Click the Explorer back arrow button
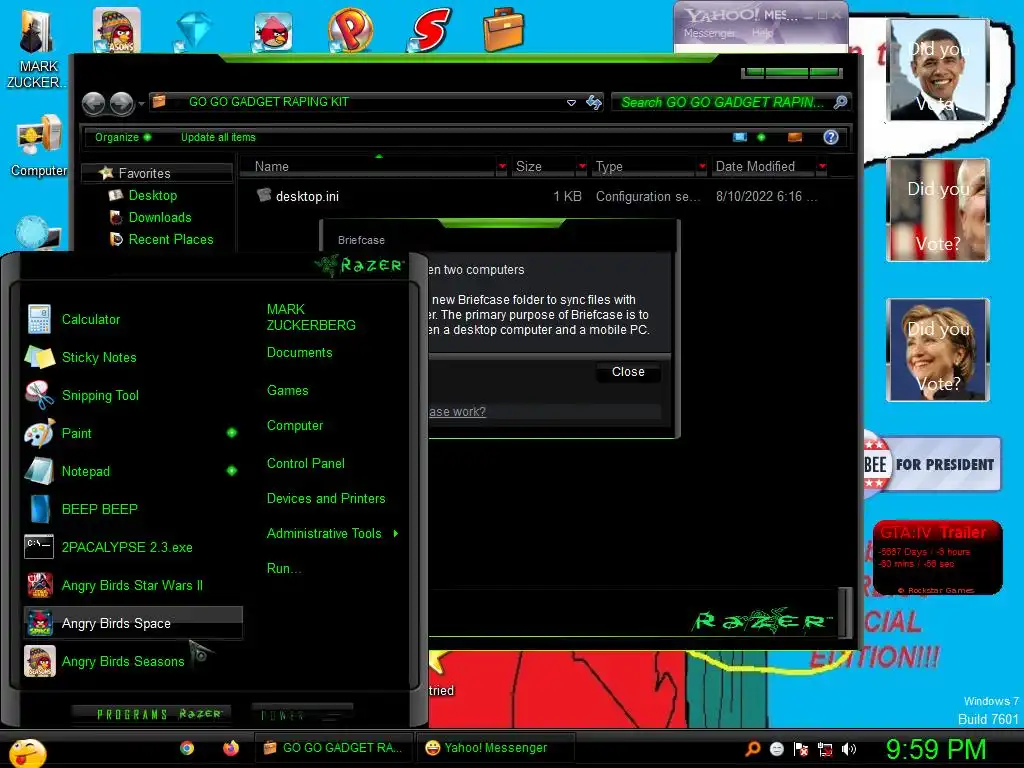This screenshot has width=1024, height=768. (x=93, y=103)
